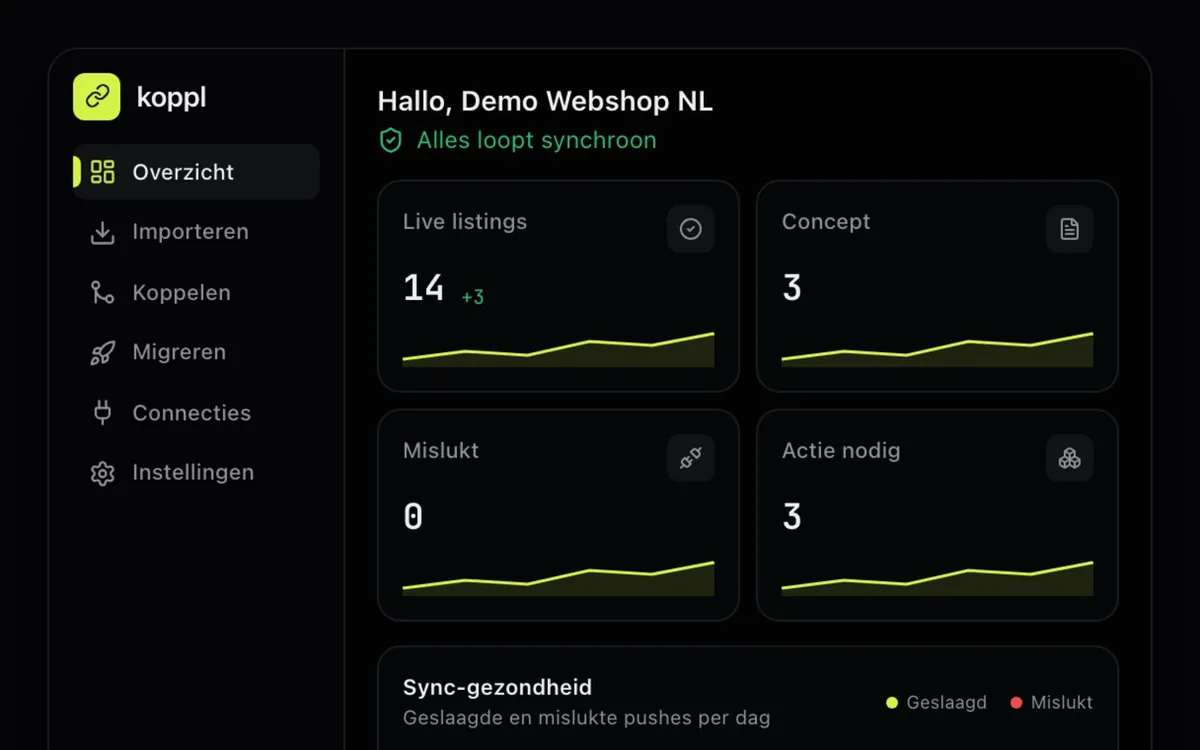Click the Instellingen gear icon
This screenshot has height=750, width=1200.
point(102,473)
